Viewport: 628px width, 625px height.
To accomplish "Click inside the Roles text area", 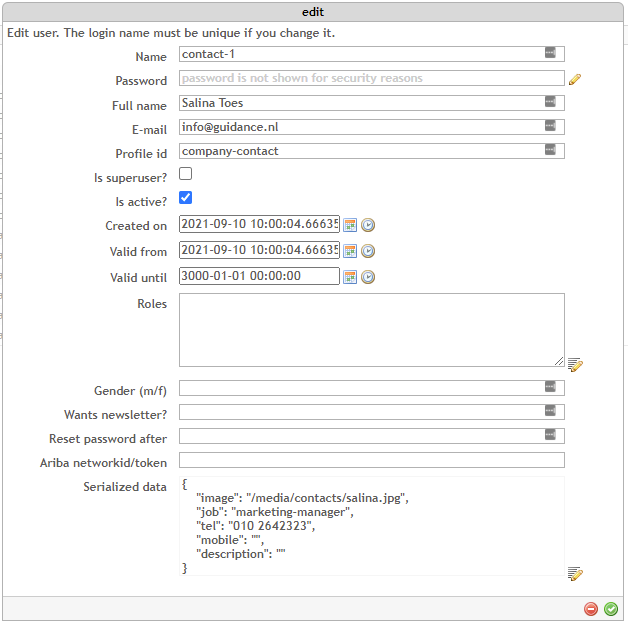I will [x=371, y=329].
